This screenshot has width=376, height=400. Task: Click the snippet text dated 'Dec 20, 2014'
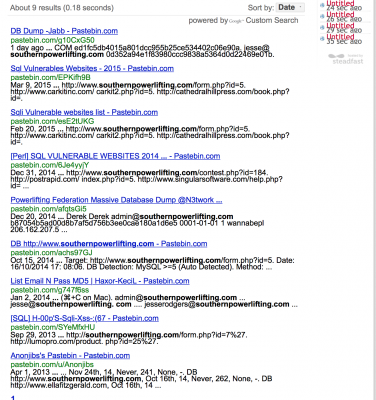click(x=137, y=223)
